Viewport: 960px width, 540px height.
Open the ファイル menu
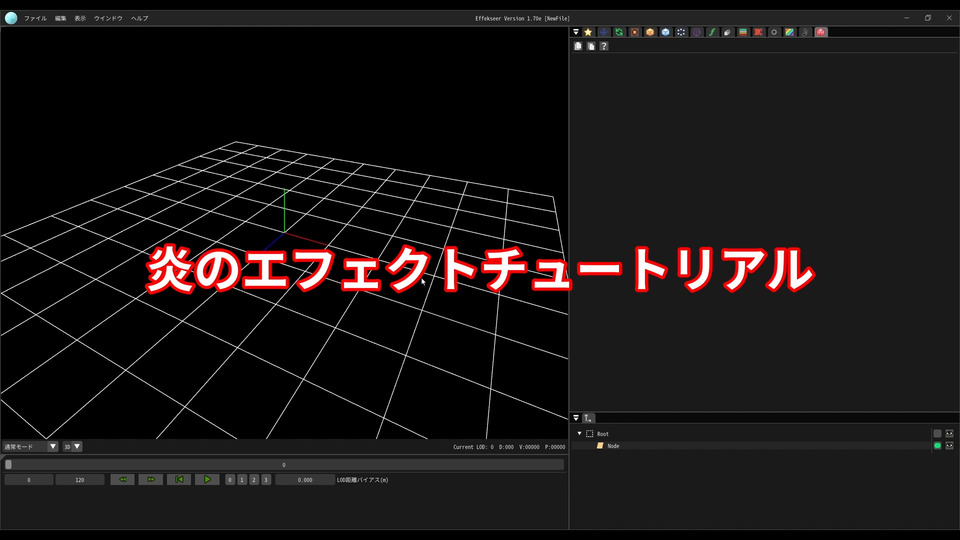click(35, 18)
